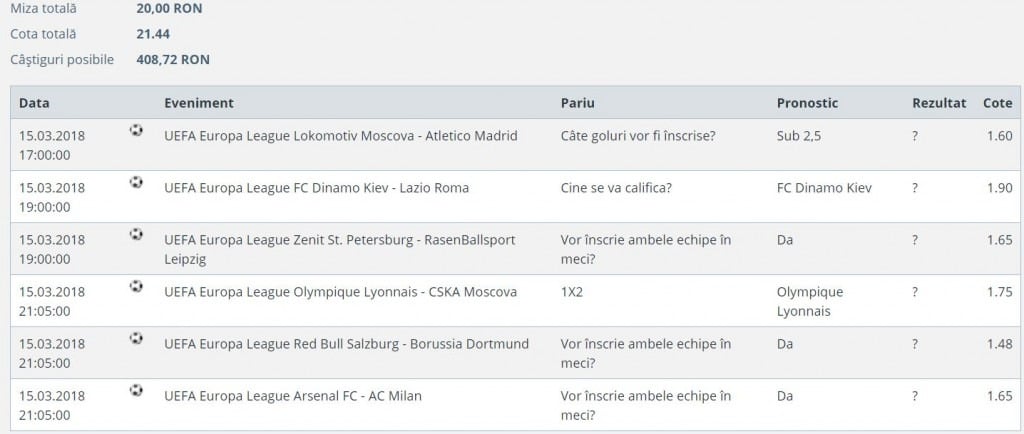
Task: Click soccer ball icon for Zenit St. Petersburg match
Action: click(x=136, y=234)
